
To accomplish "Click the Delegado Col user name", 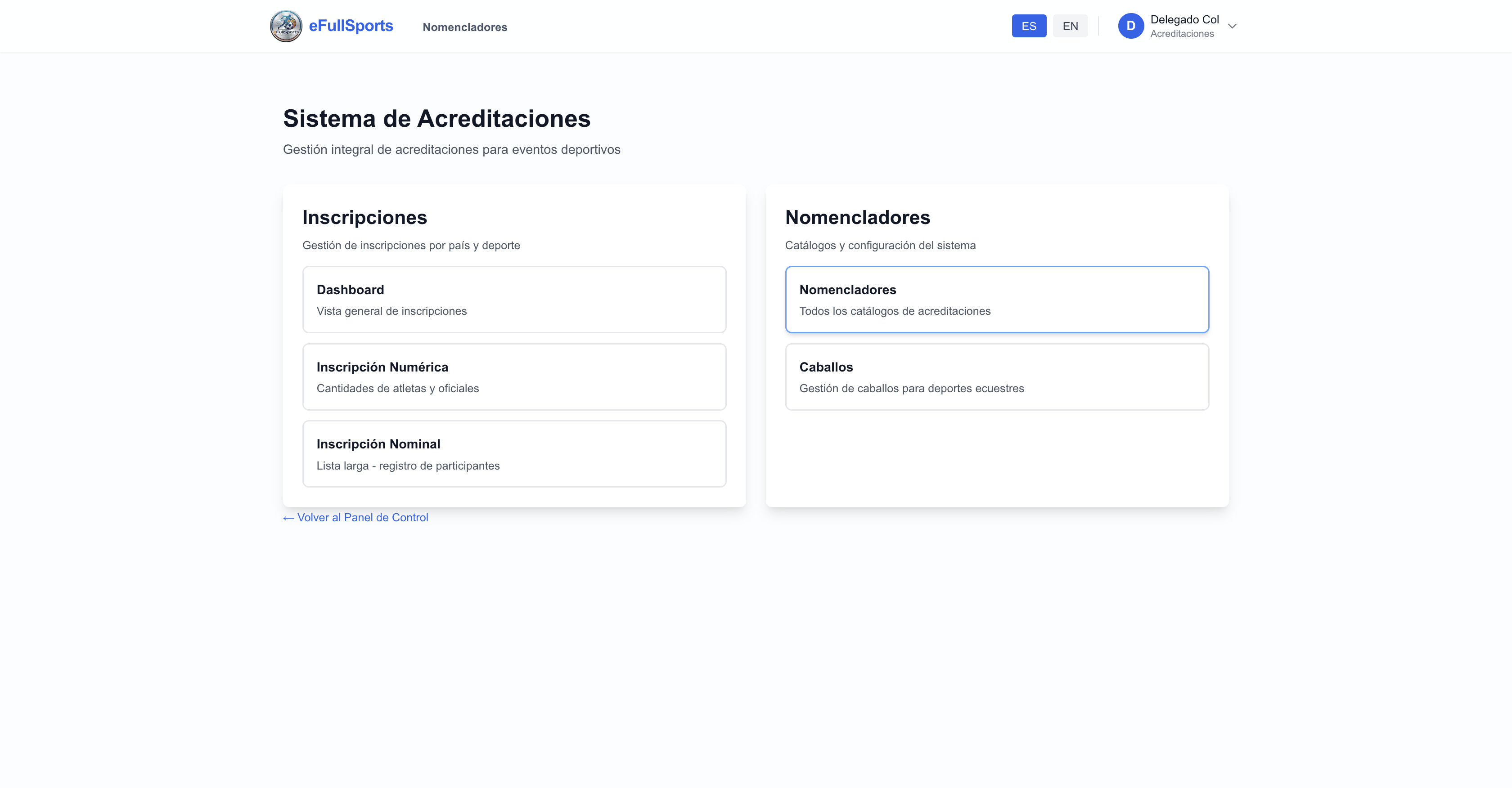I will [1184, 19].
